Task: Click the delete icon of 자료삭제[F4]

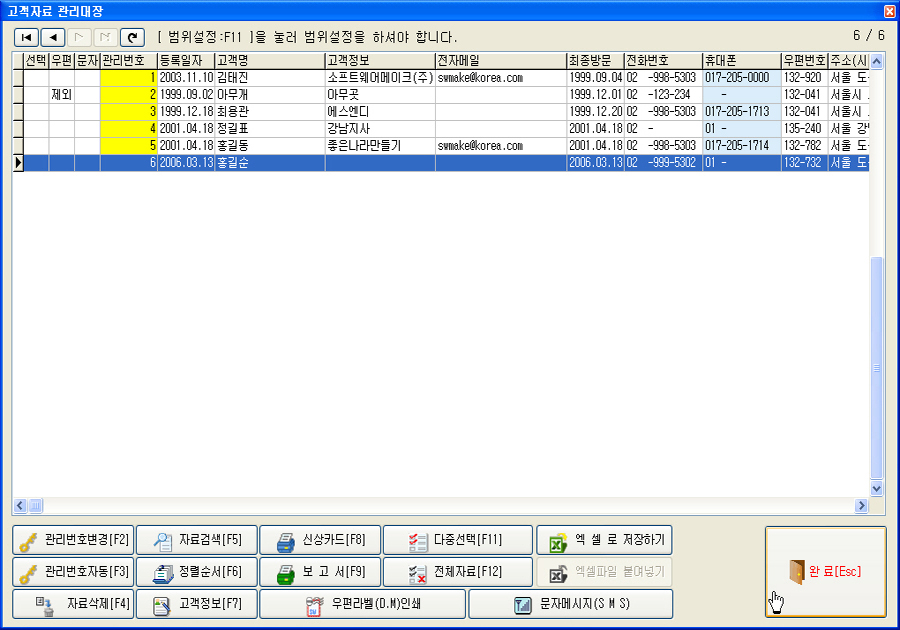Action: pyautogui.click(x=45, y=605)
